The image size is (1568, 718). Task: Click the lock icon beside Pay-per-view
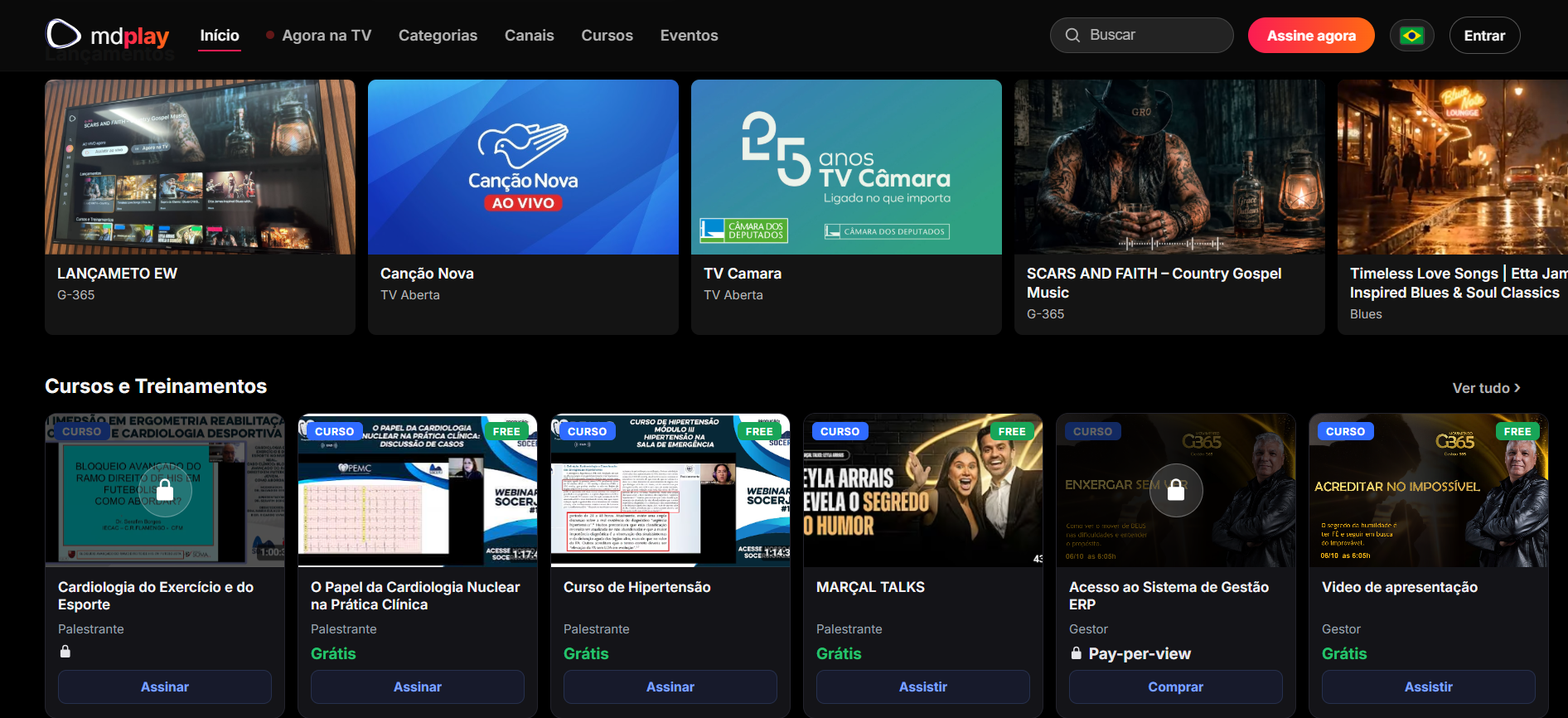pos(1076,653)
